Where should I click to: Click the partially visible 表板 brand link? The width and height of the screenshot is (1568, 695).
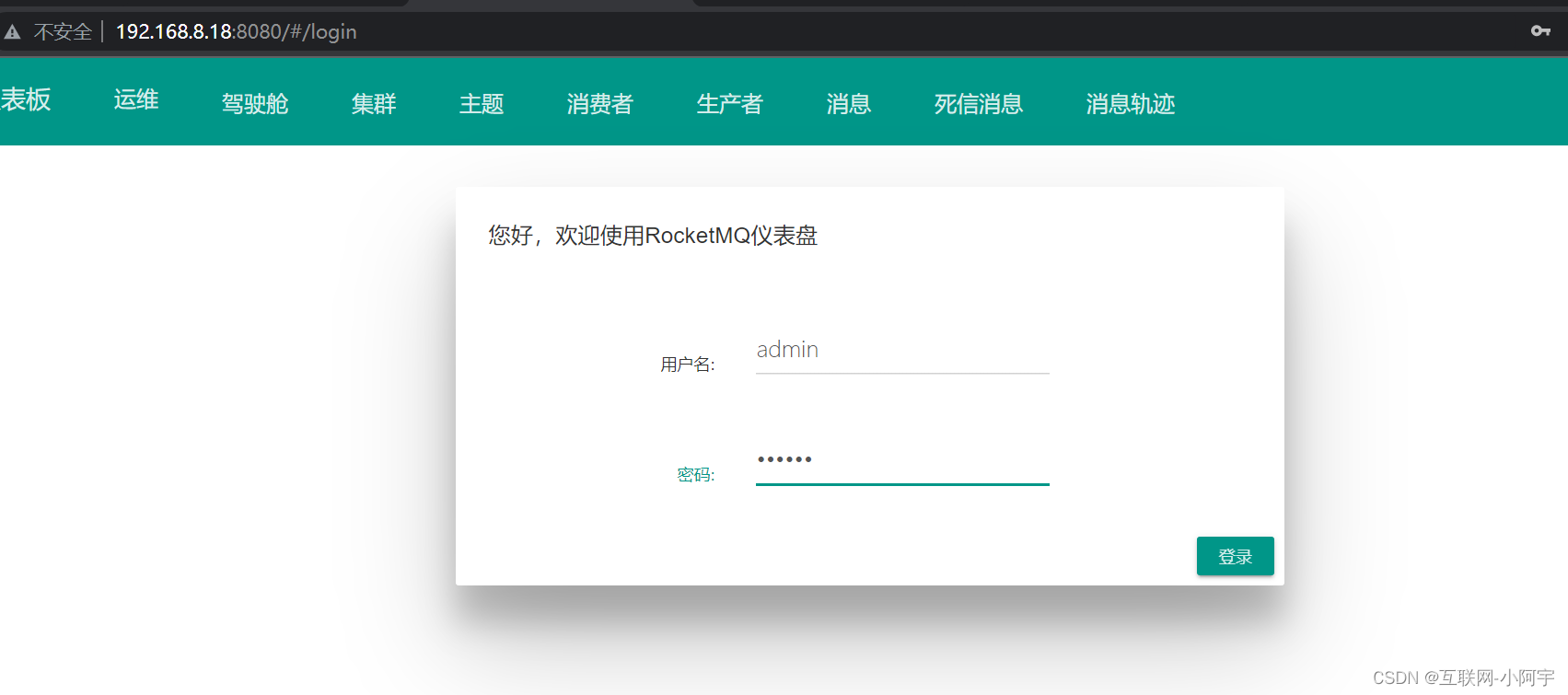(26, 99)
